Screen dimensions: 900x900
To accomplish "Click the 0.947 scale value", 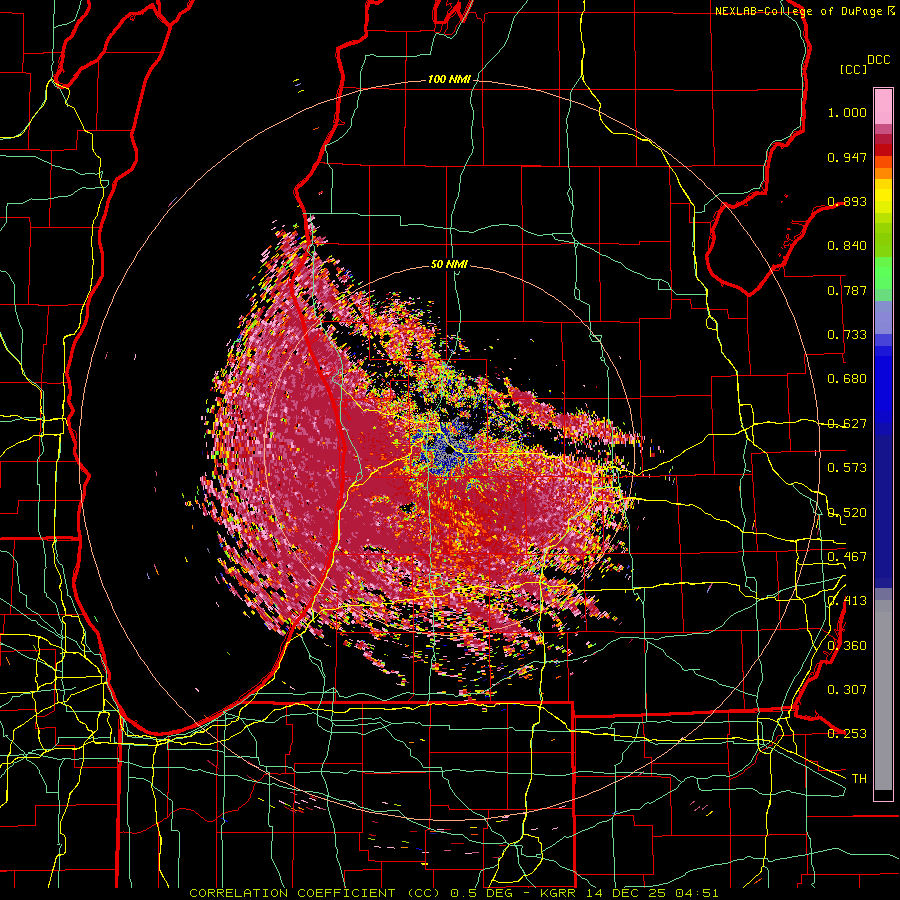I will 847,157.
